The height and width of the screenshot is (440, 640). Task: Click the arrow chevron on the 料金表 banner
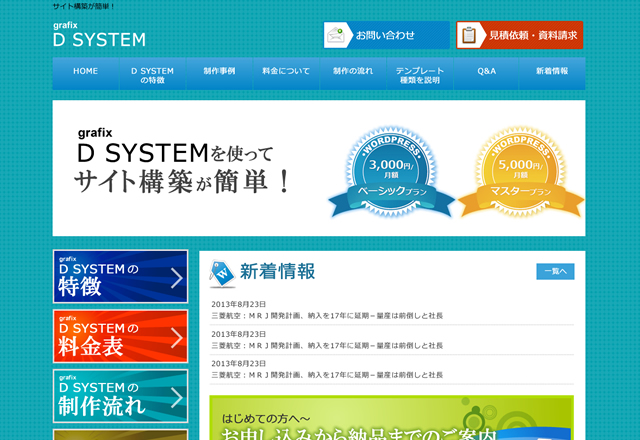tap(177, 338)
